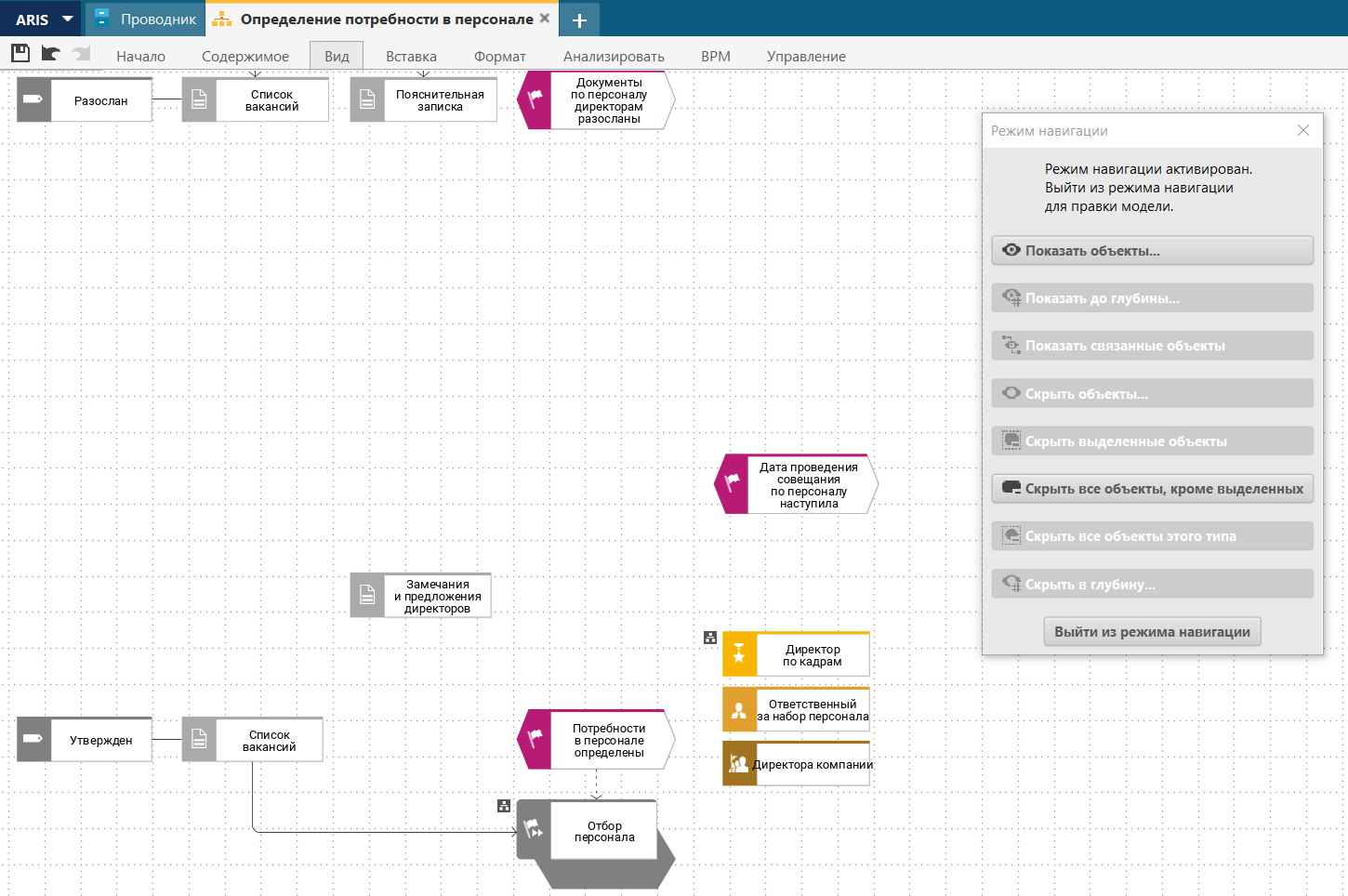
Task: Click the Save floppy disk icon
Action: pos(20,53)
